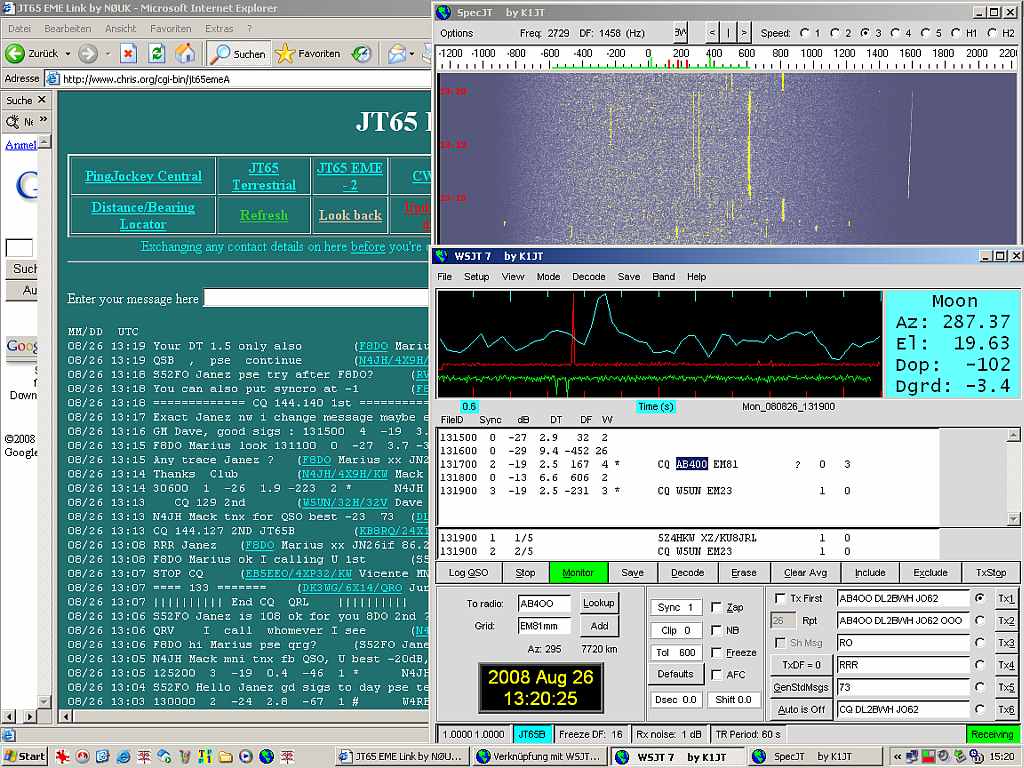This screenshot has width=1024, height=768.
Task: Switch to JT65 EME Link taskbar button
Action: coord(400,756)
